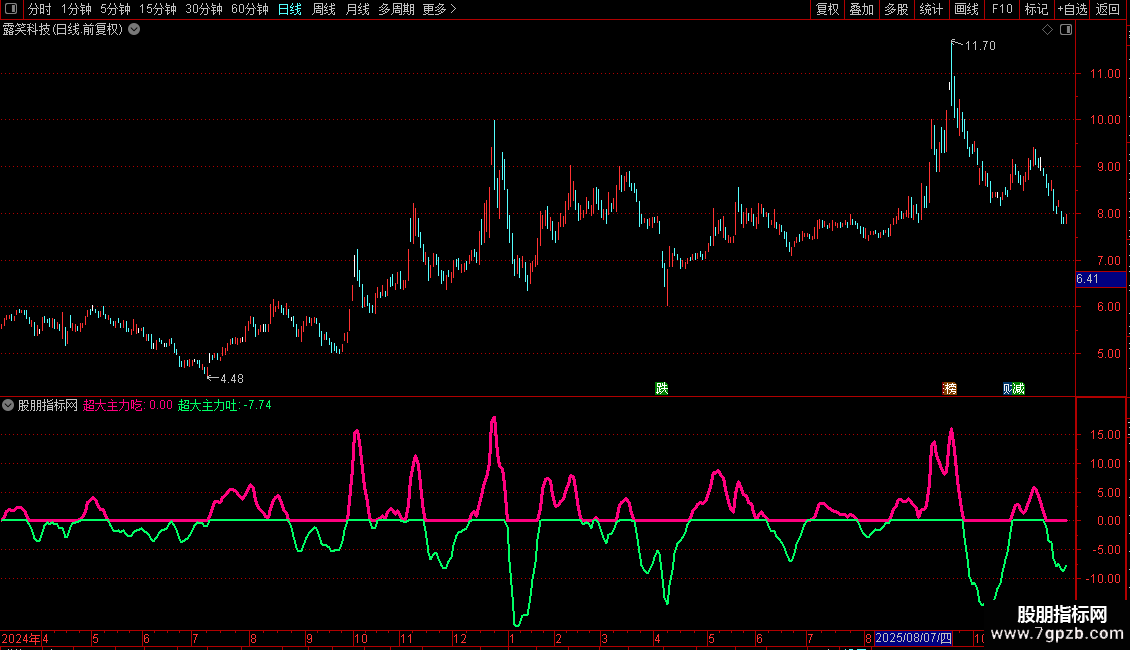This screenshot has width=1130, height=650.
Task: Click the 4.48 low price annotation
Action: point(232,378)
